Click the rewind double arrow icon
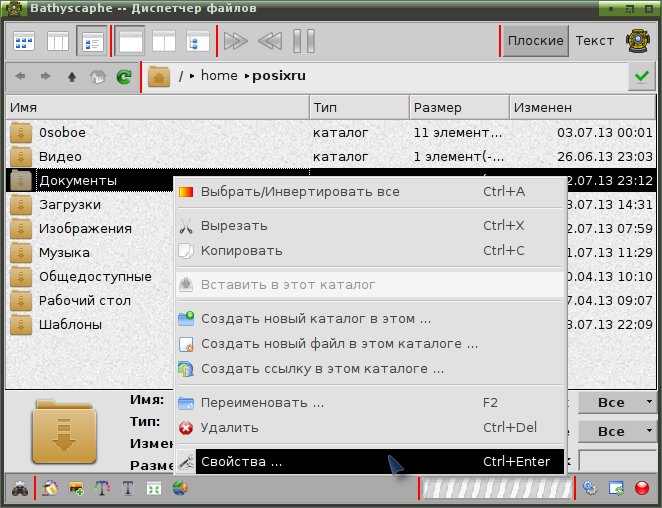662x508 pixels. pos(269,41)
